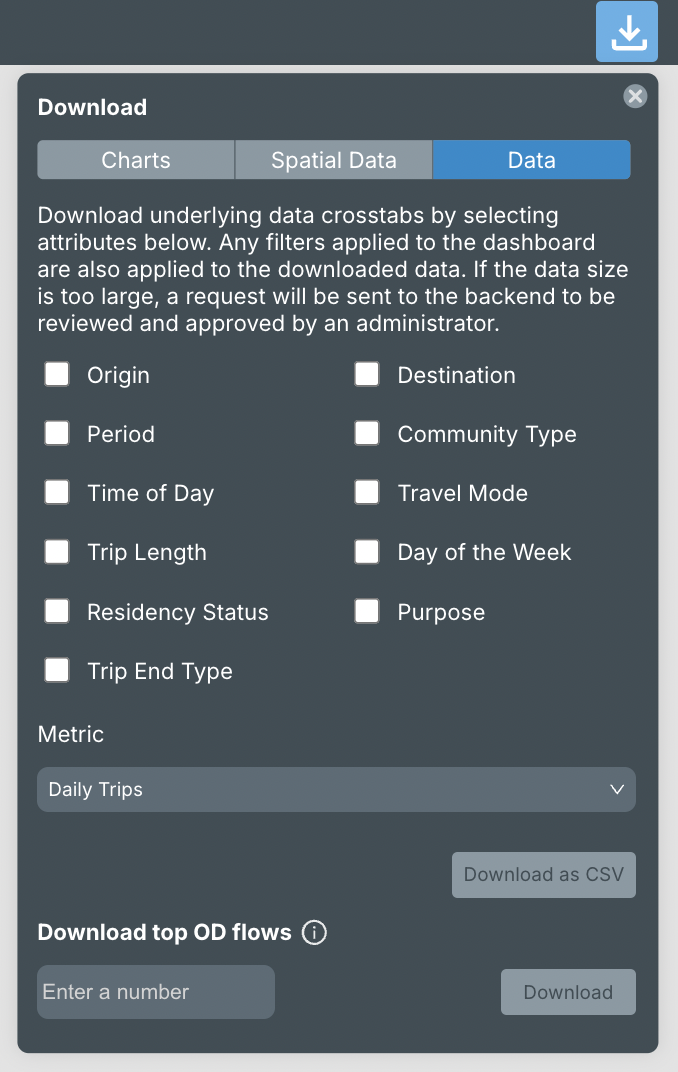The width and height of the screenshot is (678, 1072).
Task: Click the Enter a number input field
Action: click(x=156, y=992)
